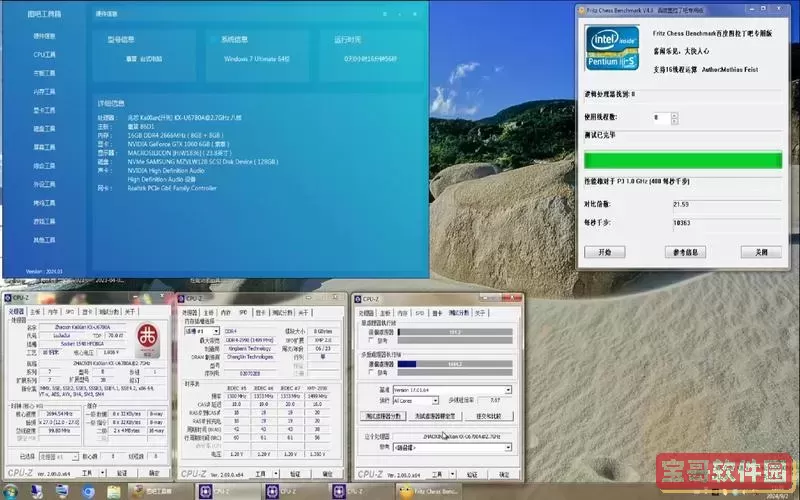Select 其他工具 in the toolbox sidebar
This screenshot has height=500, width=800.
coord(44,240)
